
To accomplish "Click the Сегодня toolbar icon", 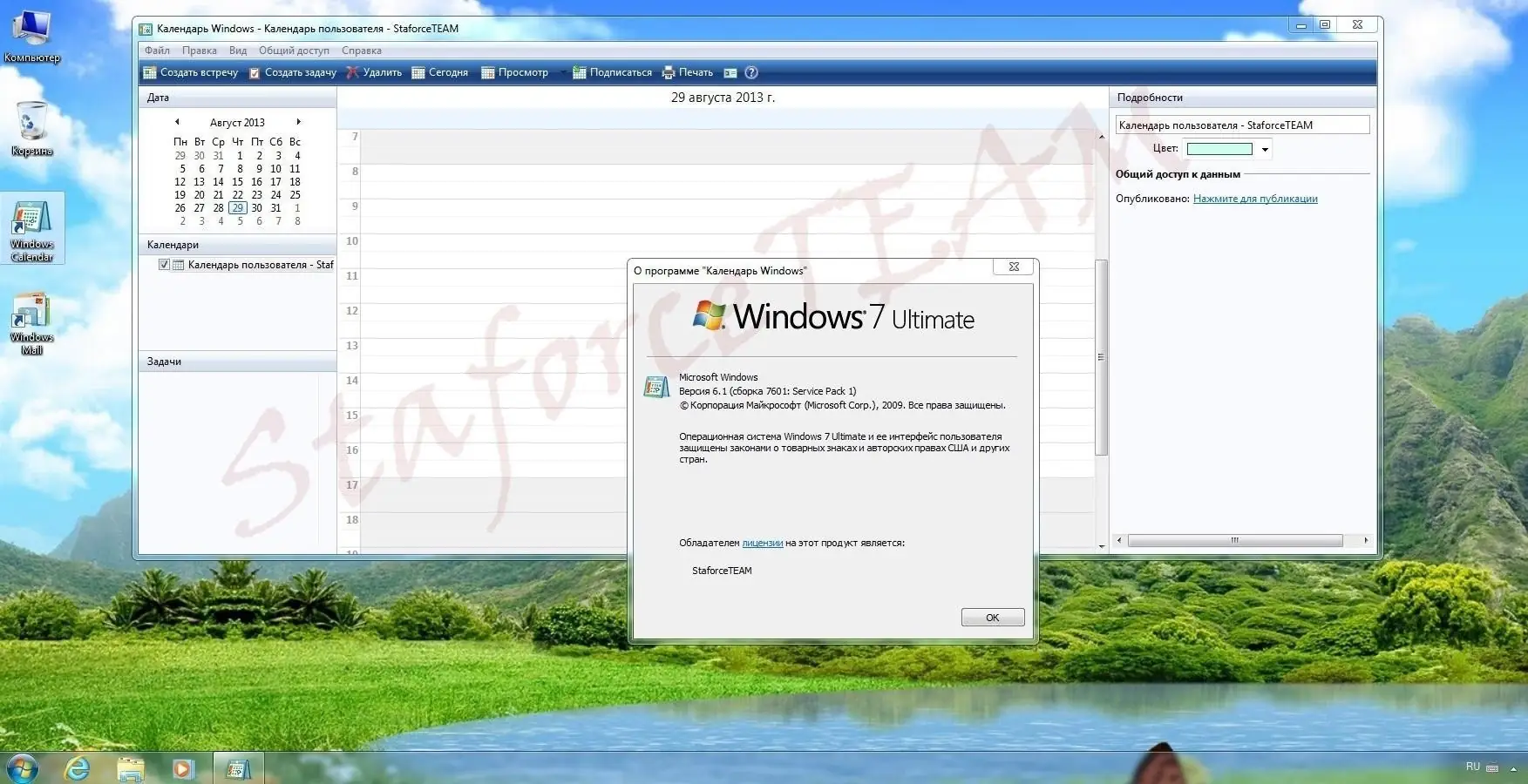I will 417,72.
